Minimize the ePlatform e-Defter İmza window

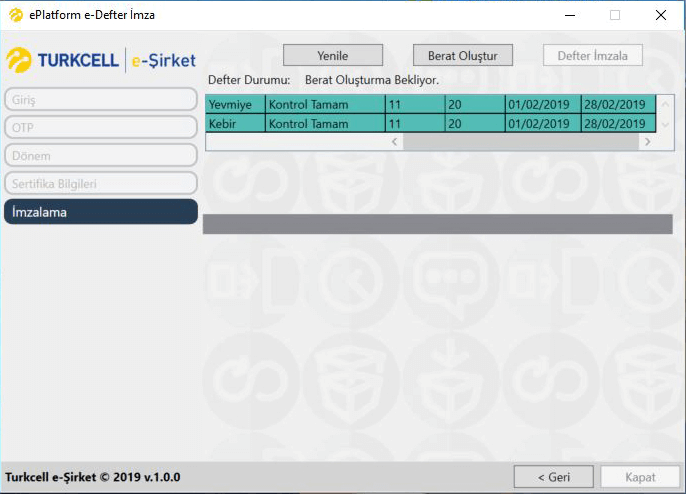(570, 15)
